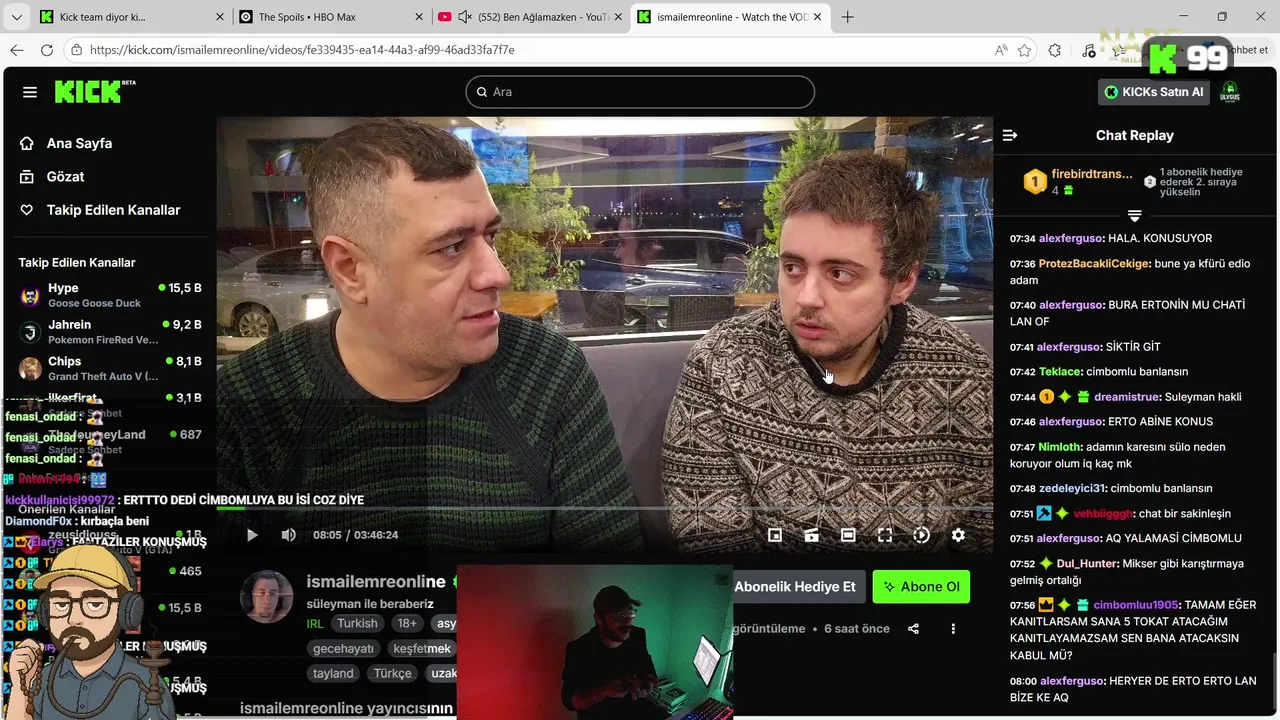
Task: Click the IRL category link
Action: tap(315, 623)
